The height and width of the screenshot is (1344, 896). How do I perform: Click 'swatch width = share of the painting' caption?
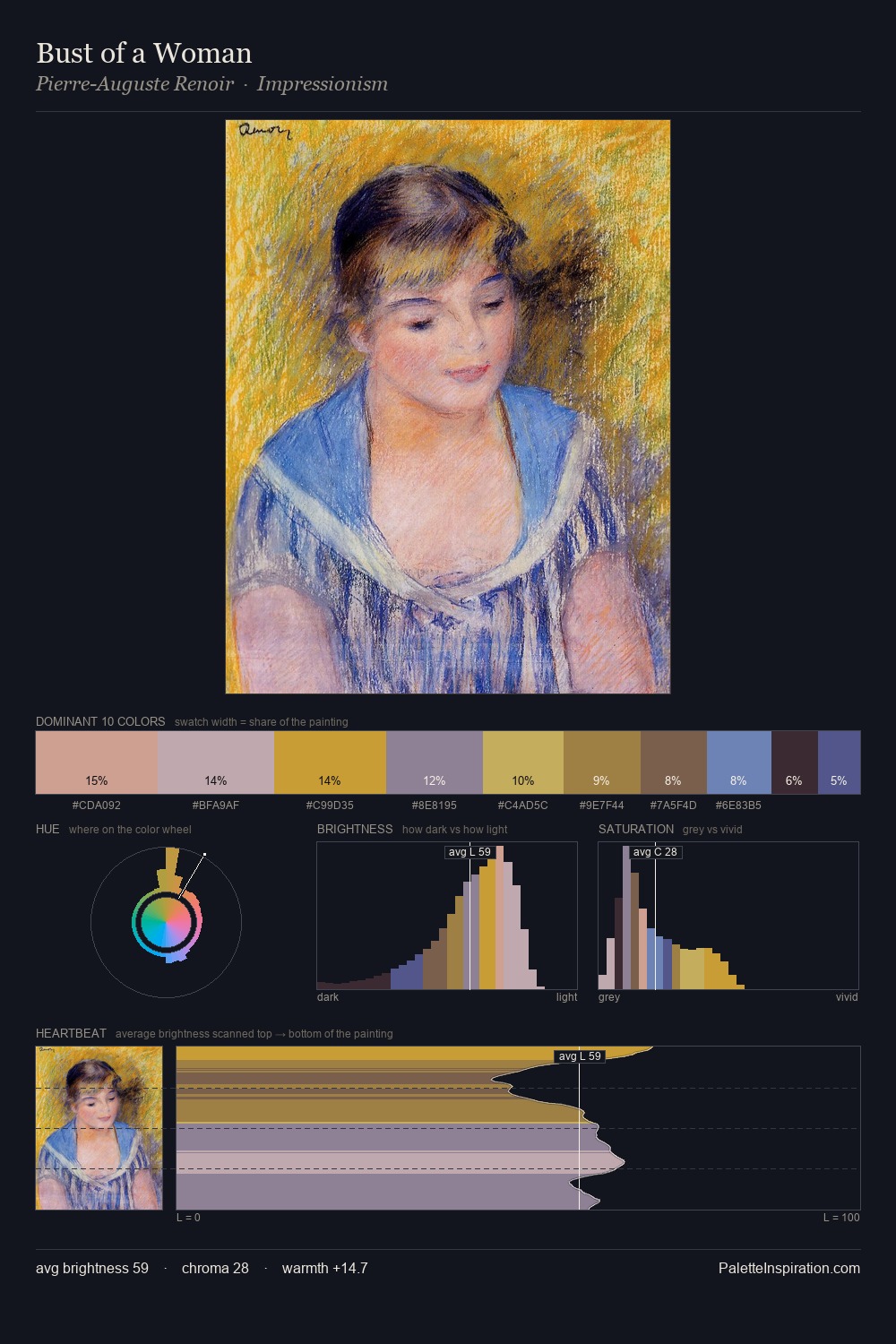262,722
